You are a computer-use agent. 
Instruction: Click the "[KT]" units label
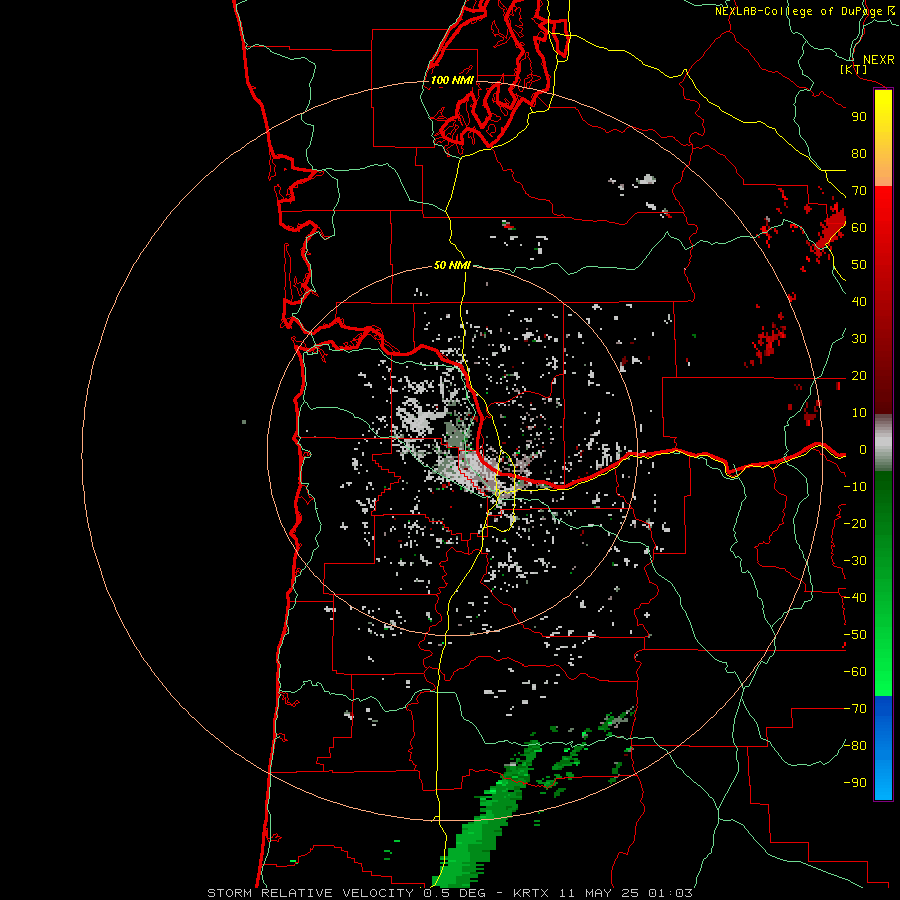pos(854,69)
